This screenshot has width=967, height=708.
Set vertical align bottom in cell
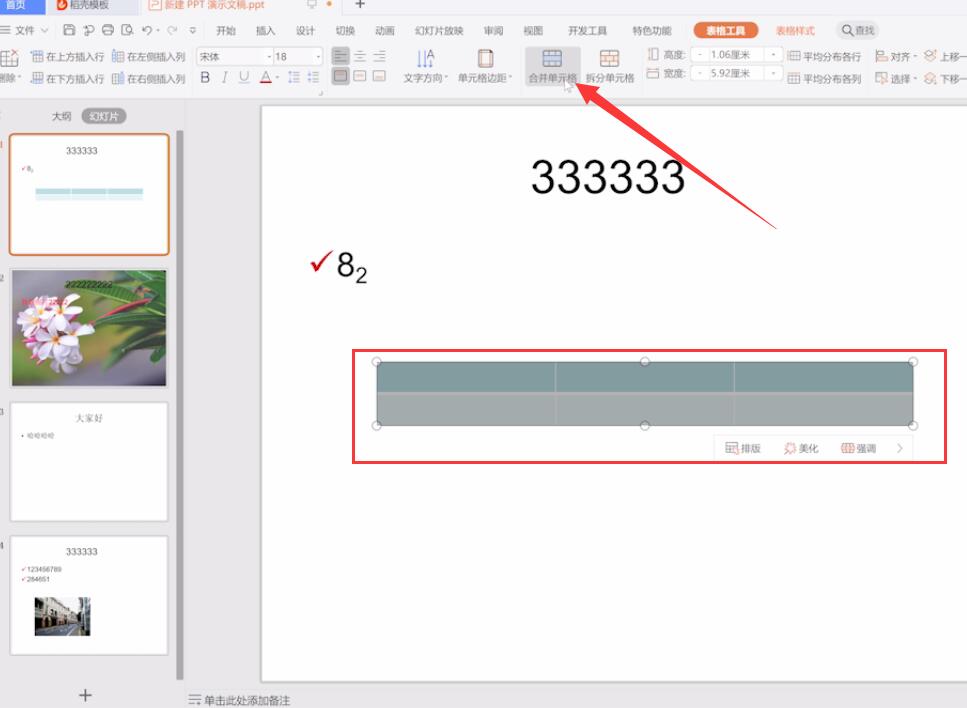click(x=380, y=76)
